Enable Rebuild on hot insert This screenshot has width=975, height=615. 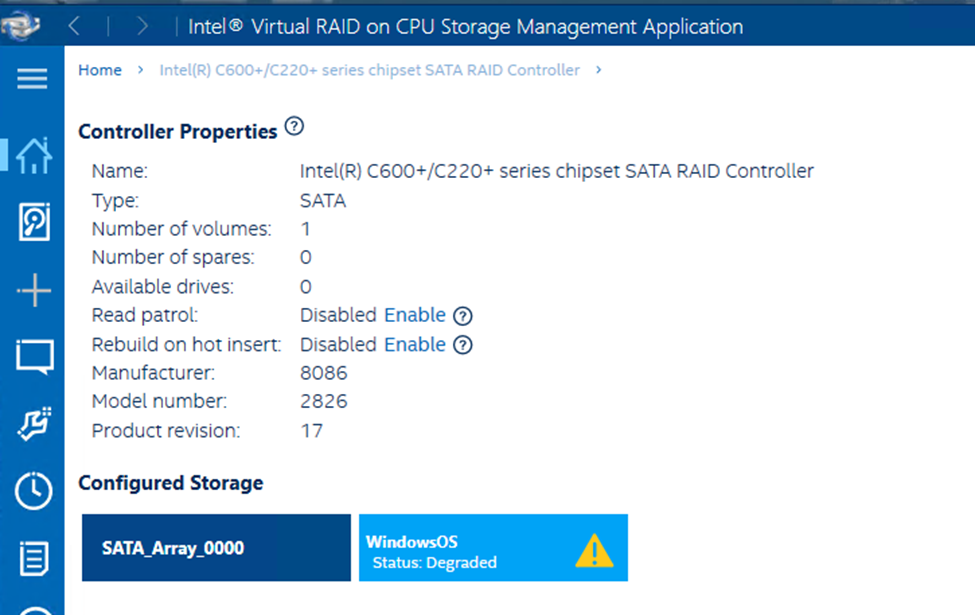415,344
